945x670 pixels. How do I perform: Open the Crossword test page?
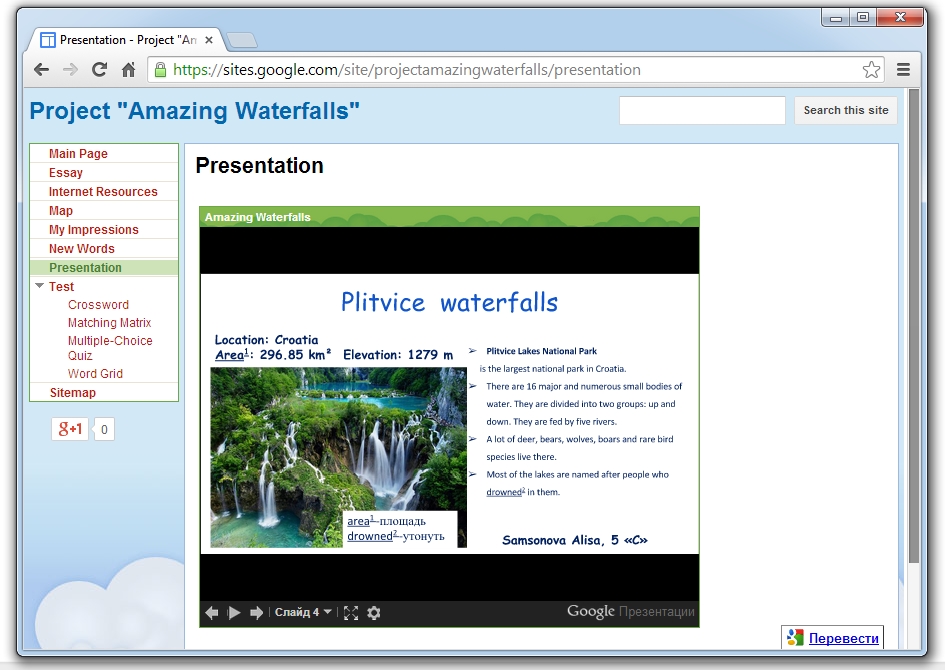(98, 305)
